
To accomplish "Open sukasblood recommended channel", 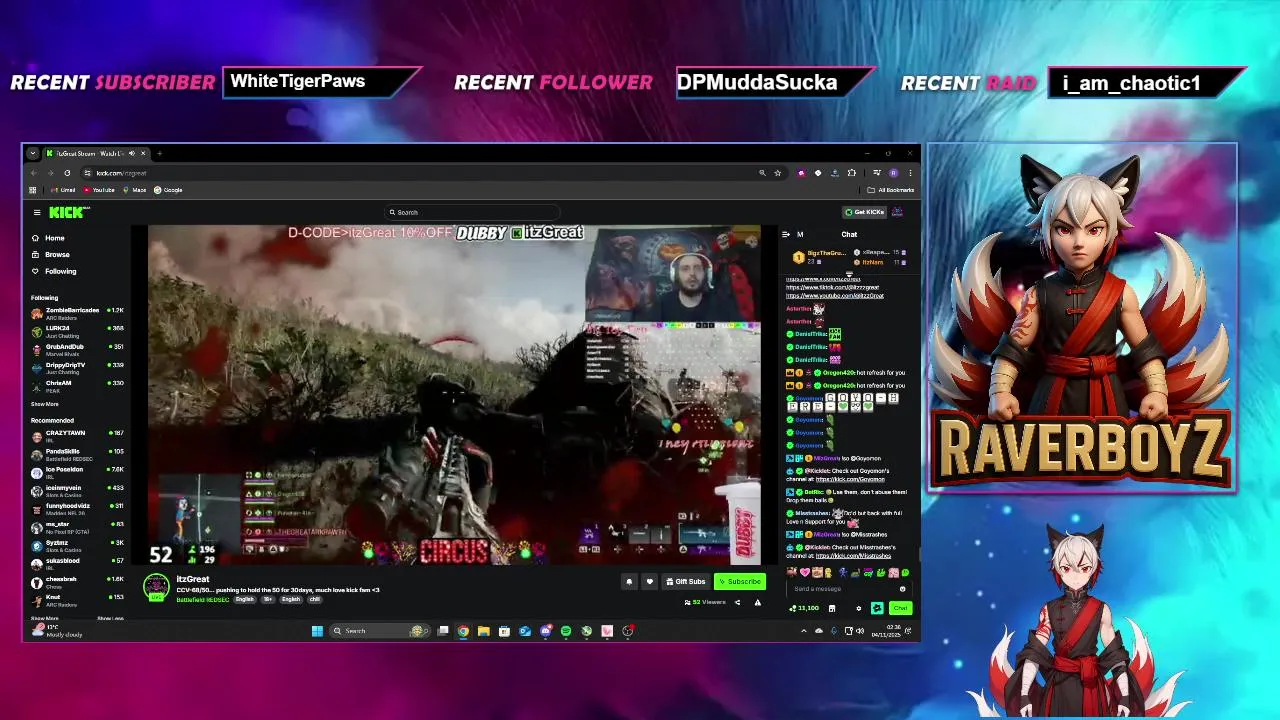I will pos(78,563).
